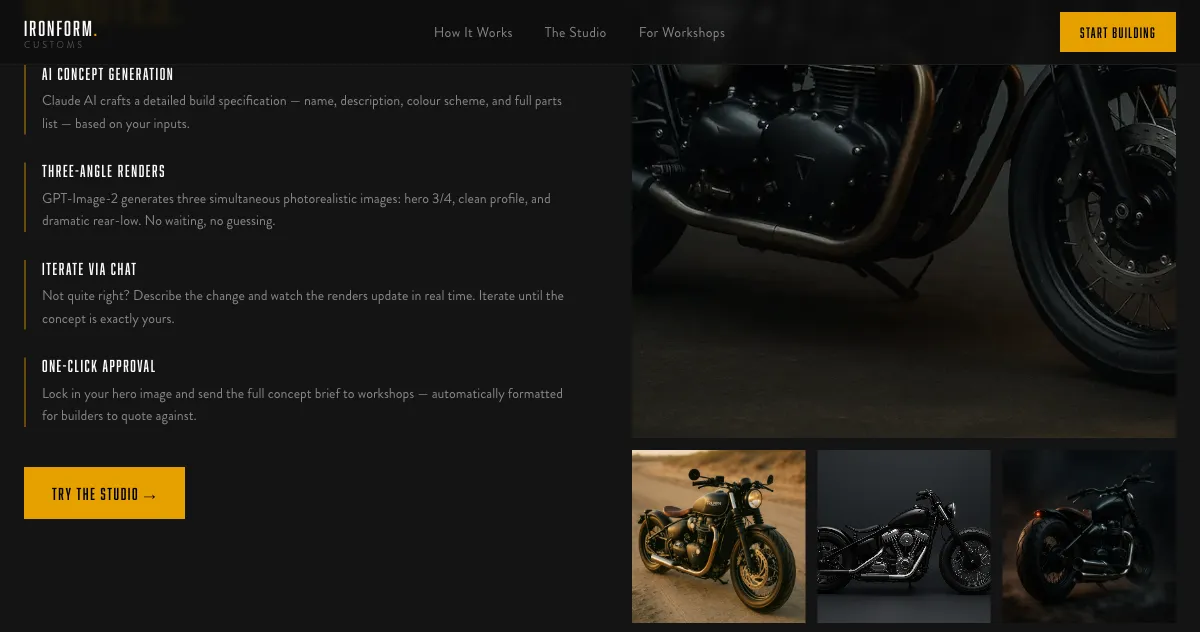This screenshot has width=1200, height=632.
Task: Click the paragraph starting "Lock in your hero image"
Action: click(303, 405)
